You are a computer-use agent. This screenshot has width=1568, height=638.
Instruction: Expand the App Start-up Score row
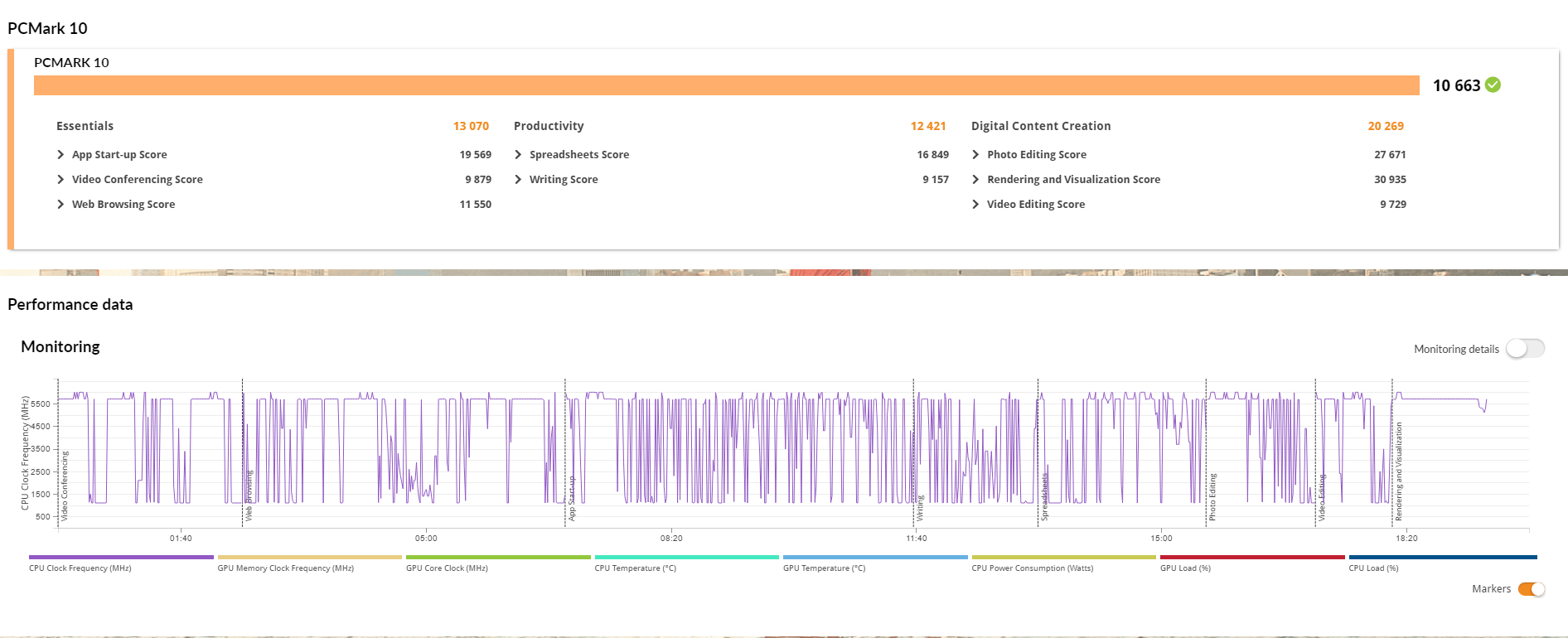(60, 155)
